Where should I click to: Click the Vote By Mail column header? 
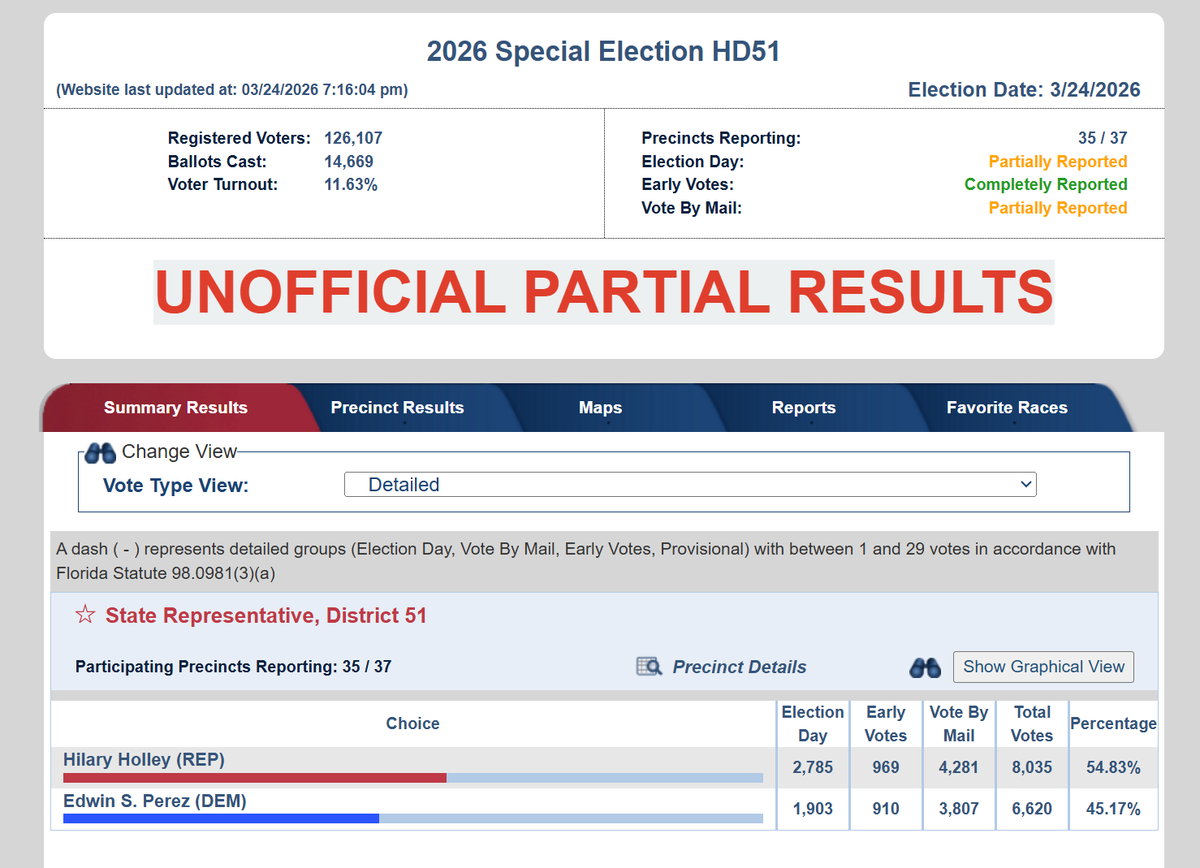958,724
